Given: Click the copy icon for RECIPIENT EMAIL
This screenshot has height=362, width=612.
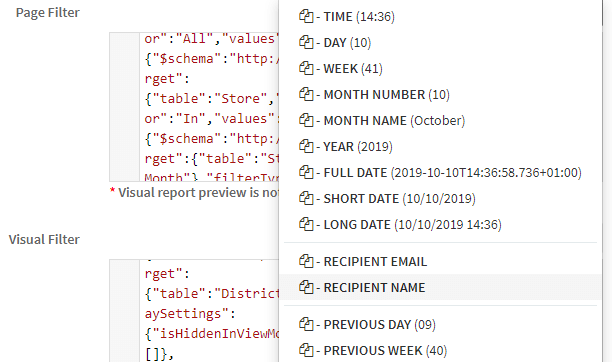Looking at the screenshot, I should [306, 261].
